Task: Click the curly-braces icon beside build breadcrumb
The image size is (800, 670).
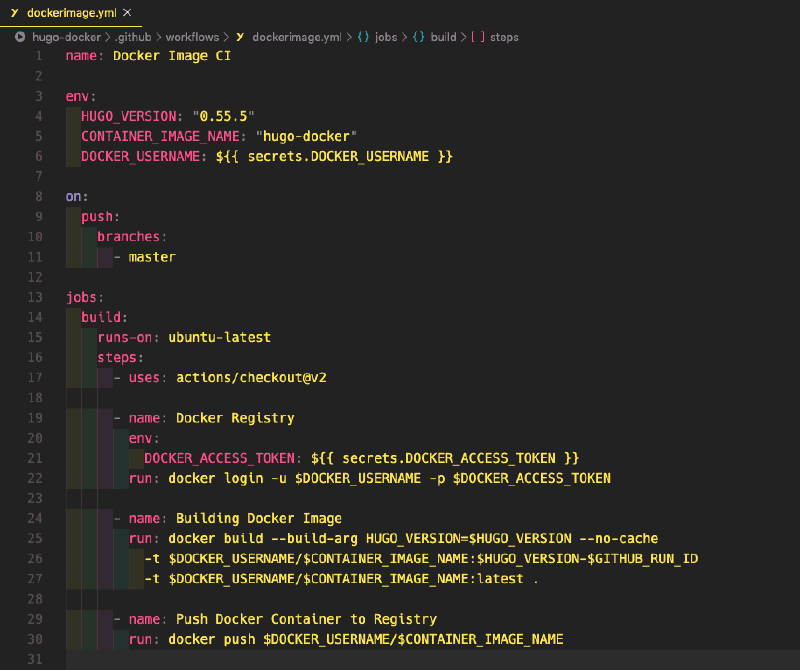Action: (420, 37)
